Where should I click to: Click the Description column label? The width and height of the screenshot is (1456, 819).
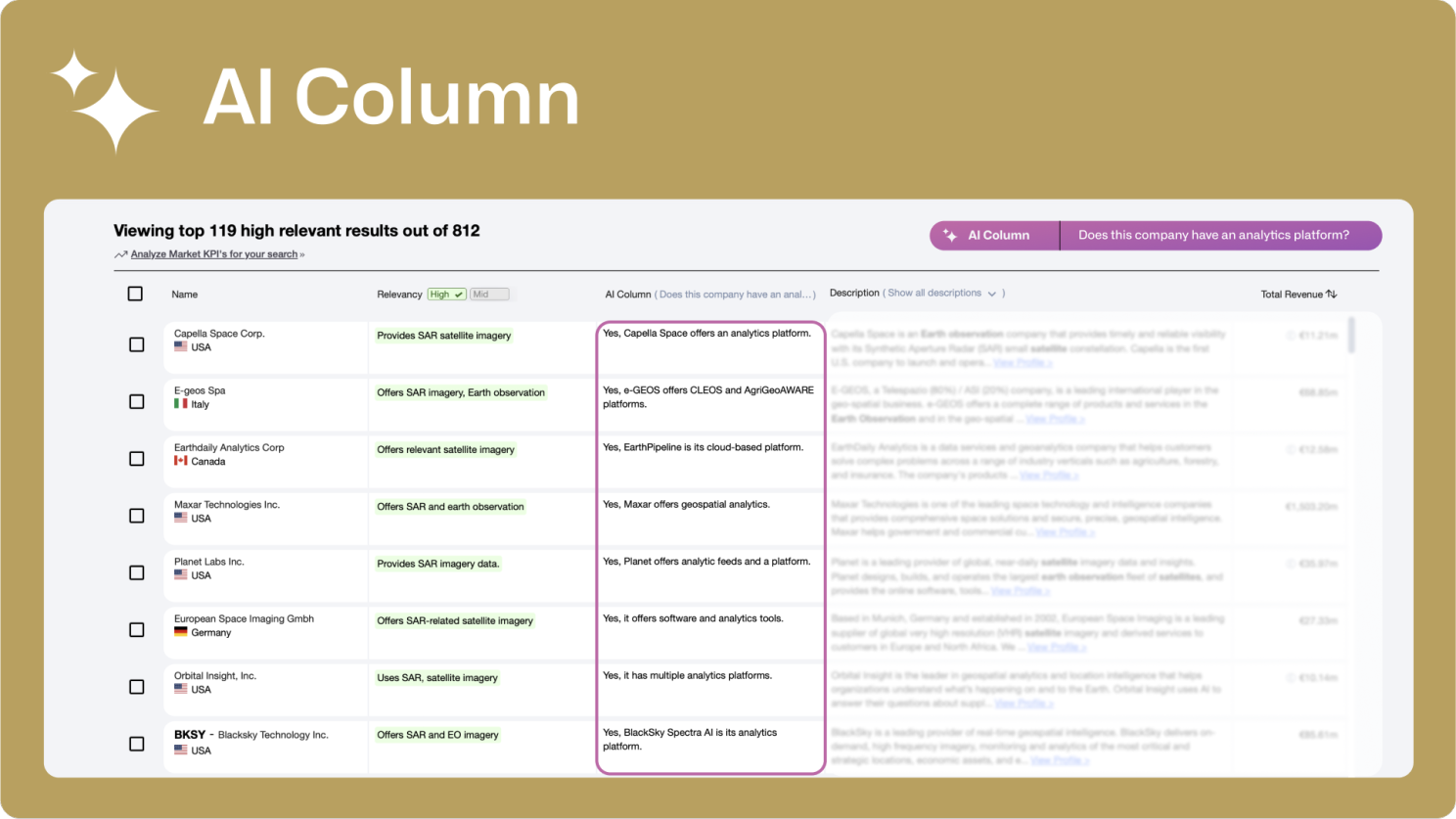click(x=854, y=294)
